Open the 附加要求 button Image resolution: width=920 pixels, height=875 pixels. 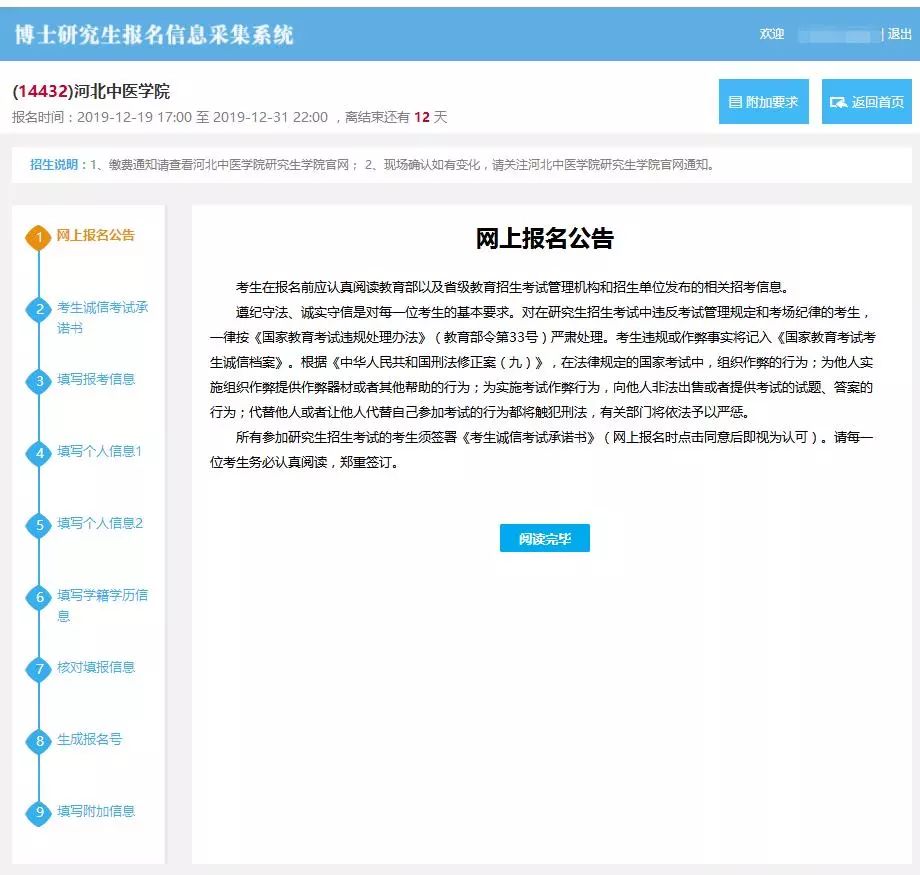coord(763,102)
